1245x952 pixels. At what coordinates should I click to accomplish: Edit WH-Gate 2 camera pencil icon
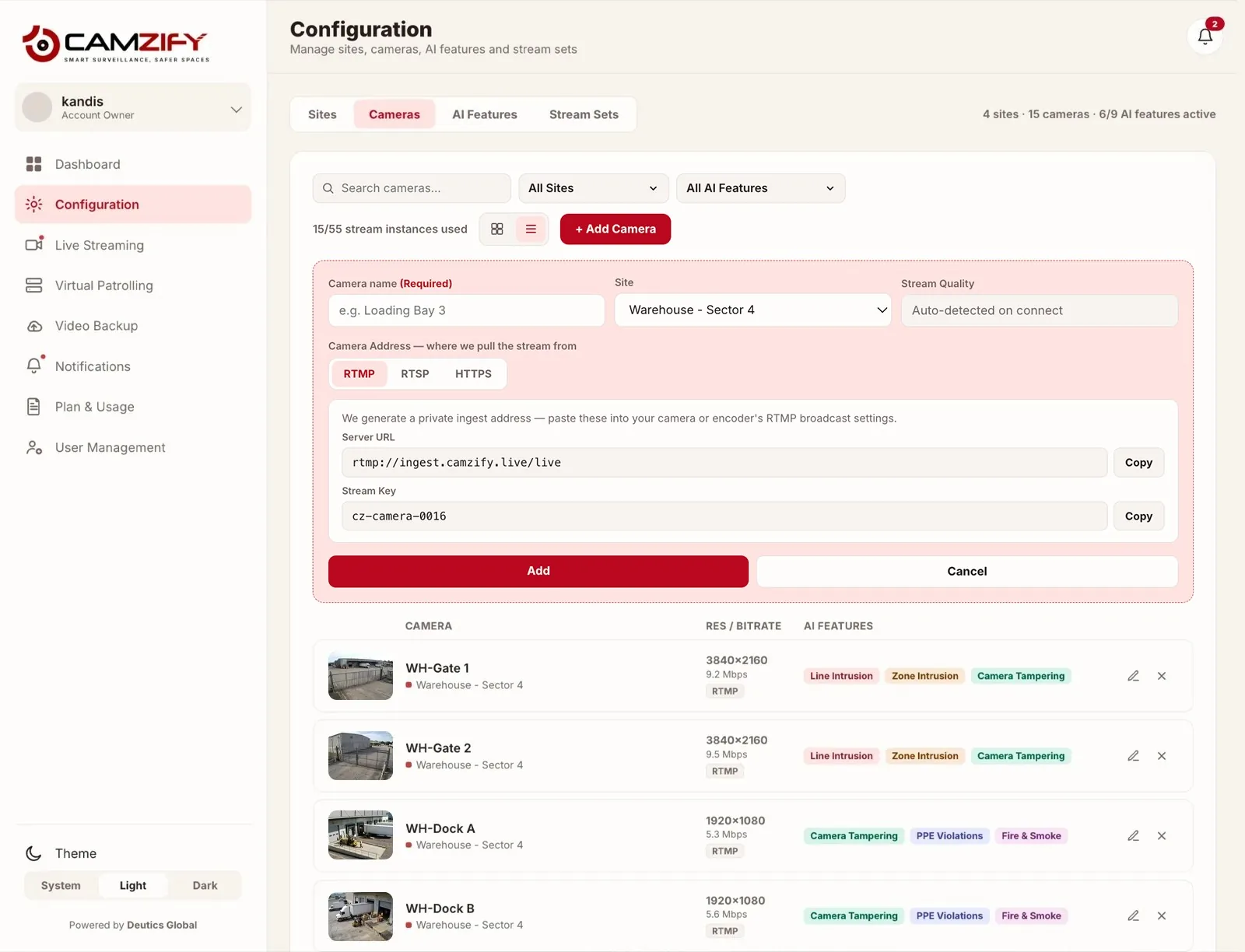[1133, 756]
